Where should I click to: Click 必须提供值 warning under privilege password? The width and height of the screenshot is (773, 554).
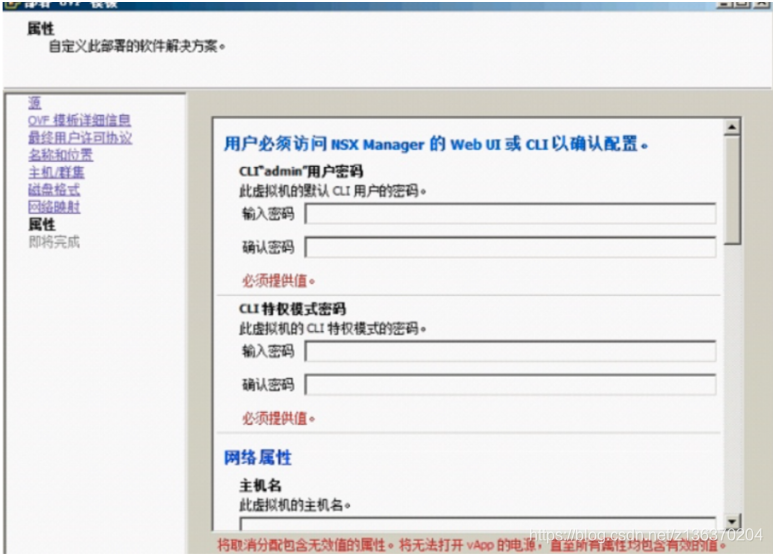[x=278, y=418]
